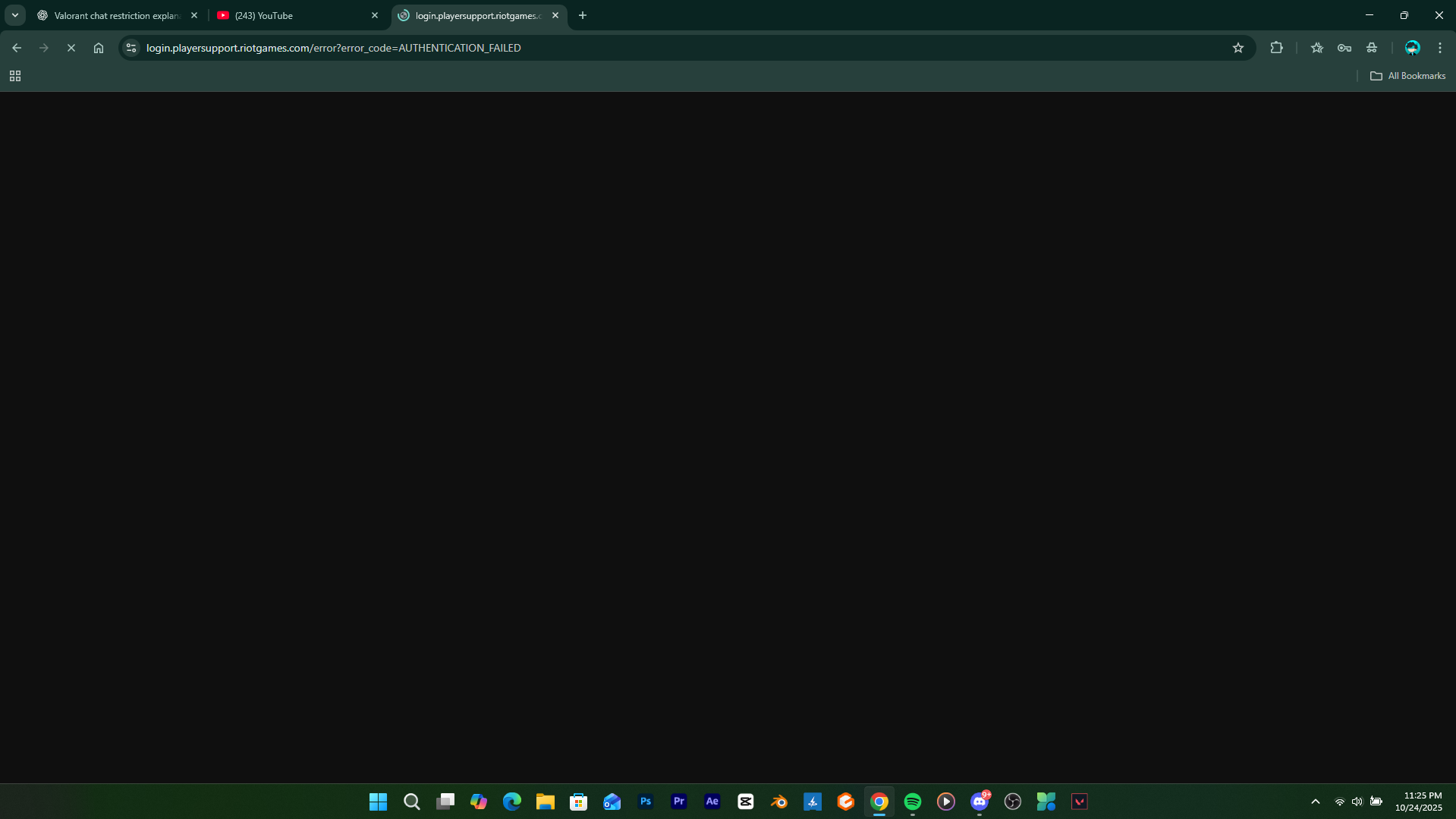Screen dimensions: 1456x819
Task: Open the Extensions puzzle menu
Action: [x=1277, y=48]
